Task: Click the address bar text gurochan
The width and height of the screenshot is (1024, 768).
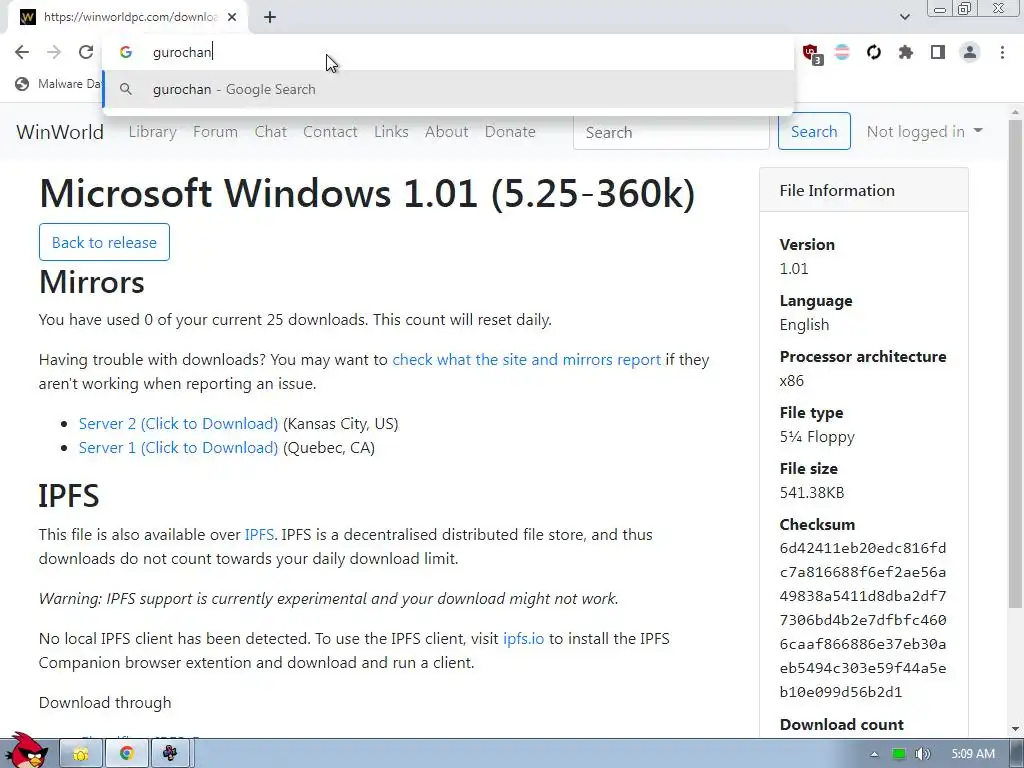Action: click(182, 52)
